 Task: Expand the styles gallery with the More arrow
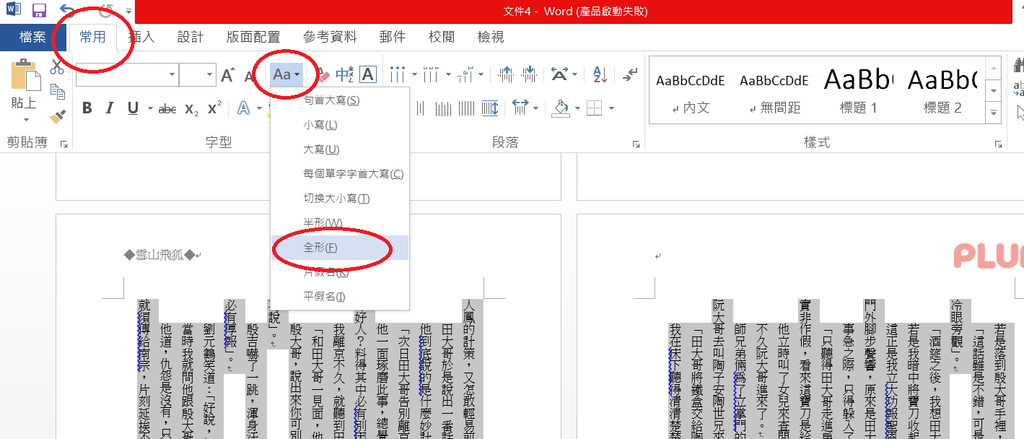[x=994, y=112]
